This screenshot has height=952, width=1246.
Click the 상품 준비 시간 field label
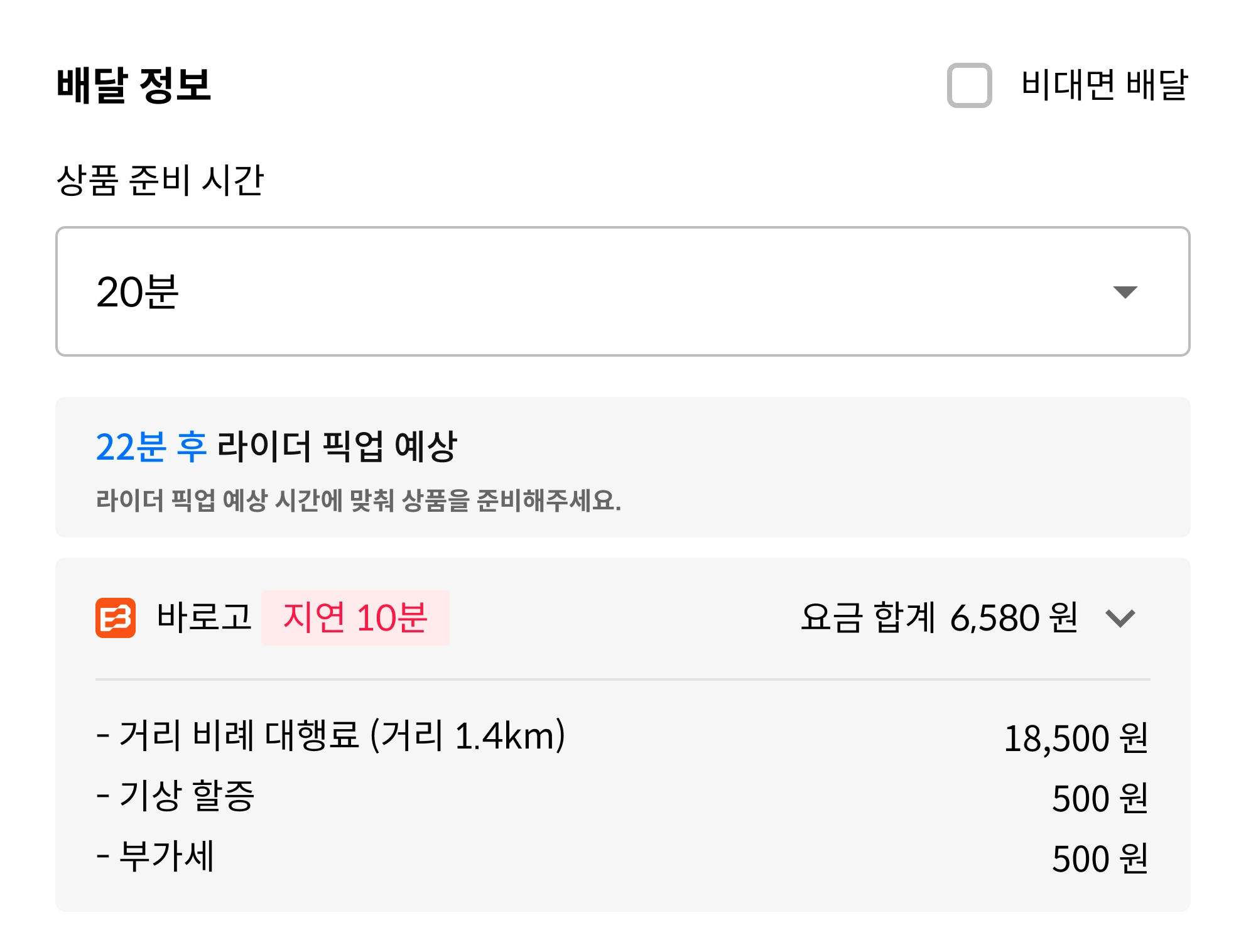coord(160,180)
